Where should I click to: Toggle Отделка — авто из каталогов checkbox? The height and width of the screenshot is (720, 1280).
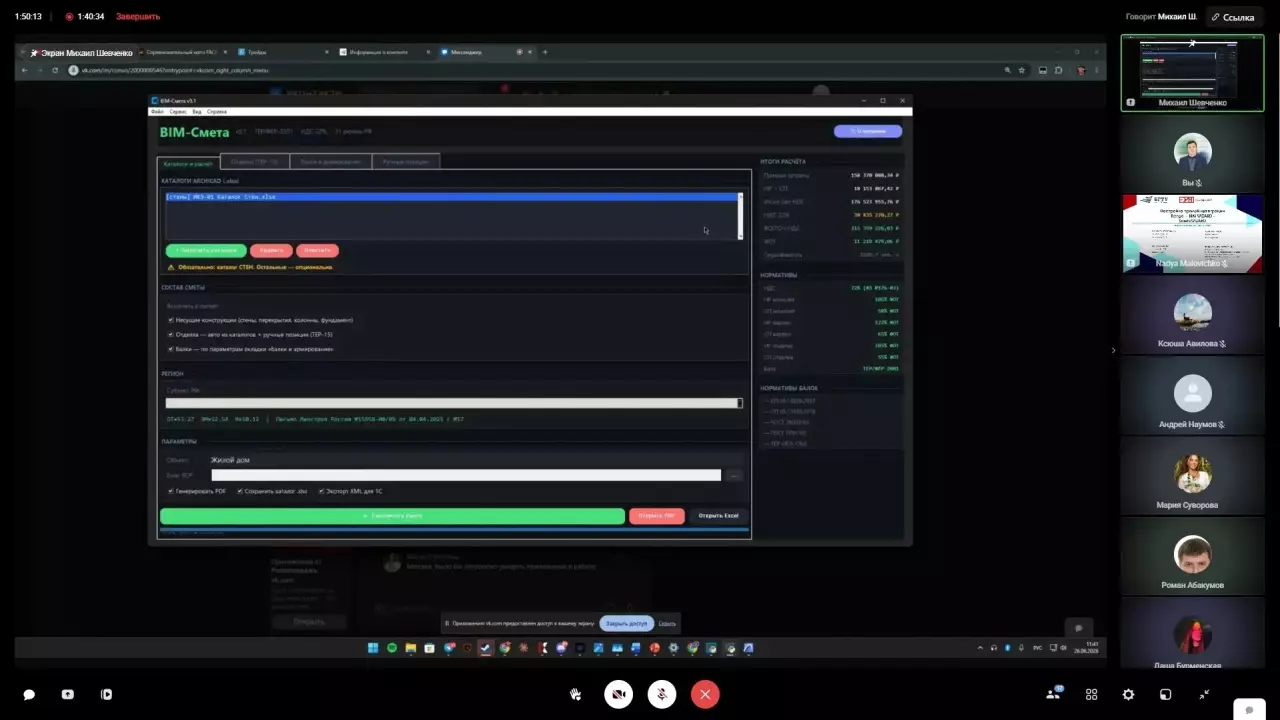tap(171, 335)
